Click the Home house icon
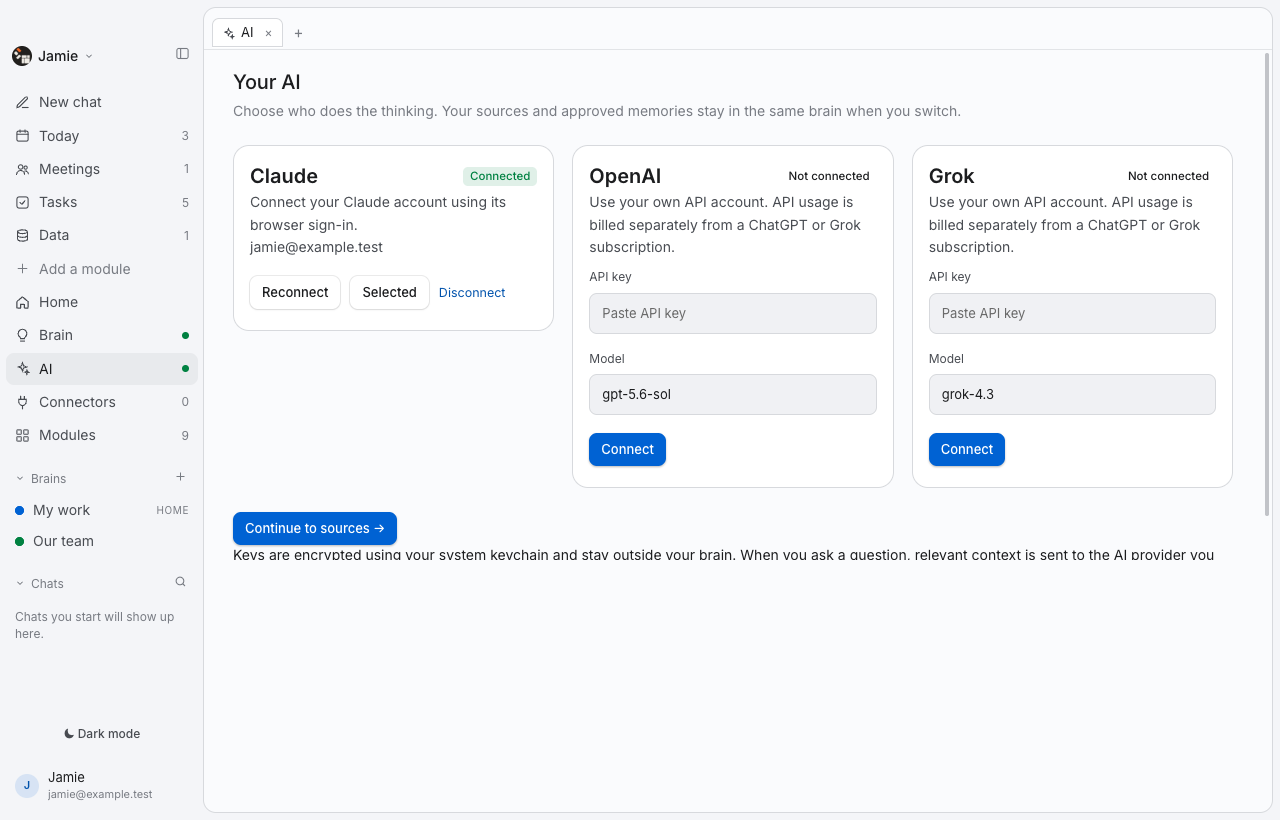The height and width of the screenshot is (820, 1280). tap(22, 302)
